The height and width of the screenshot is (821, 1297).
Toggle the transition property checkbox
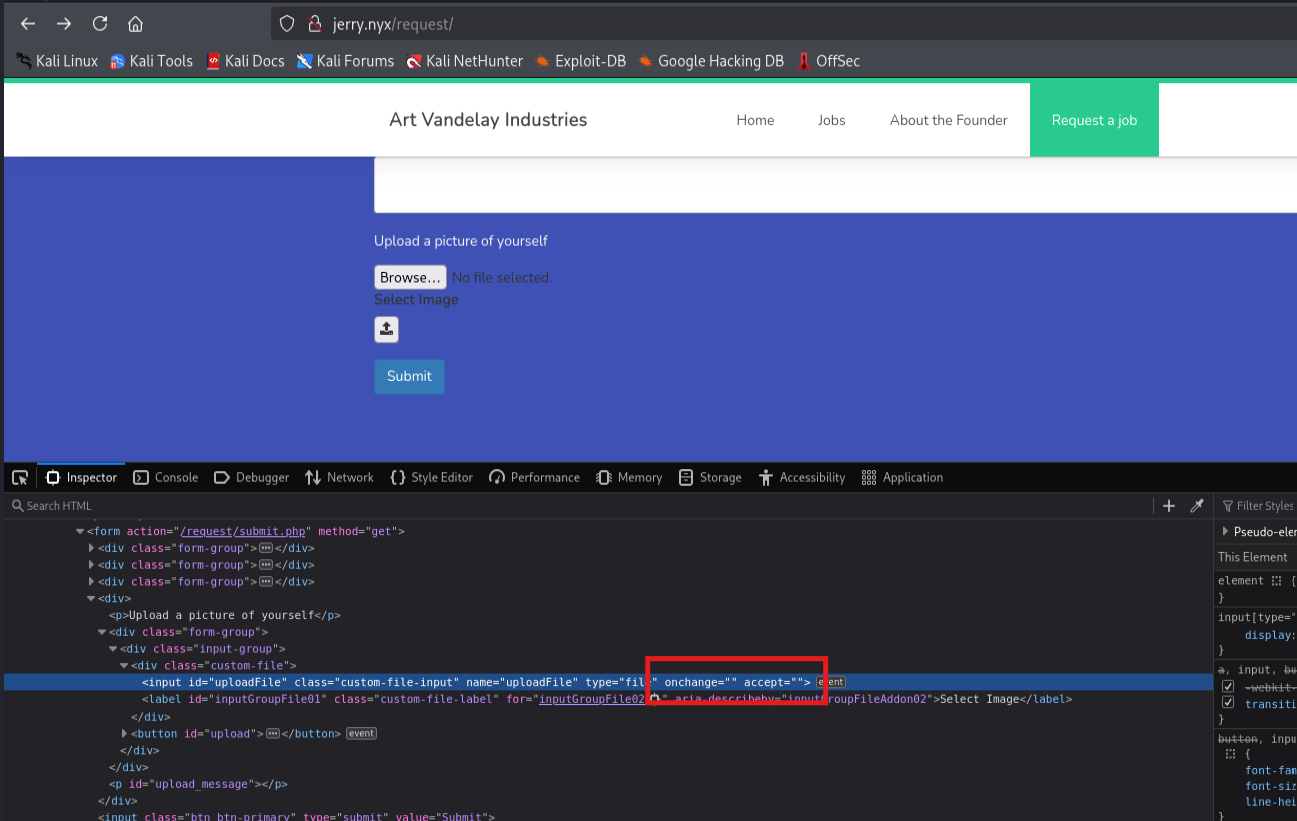click(1228, 704)
